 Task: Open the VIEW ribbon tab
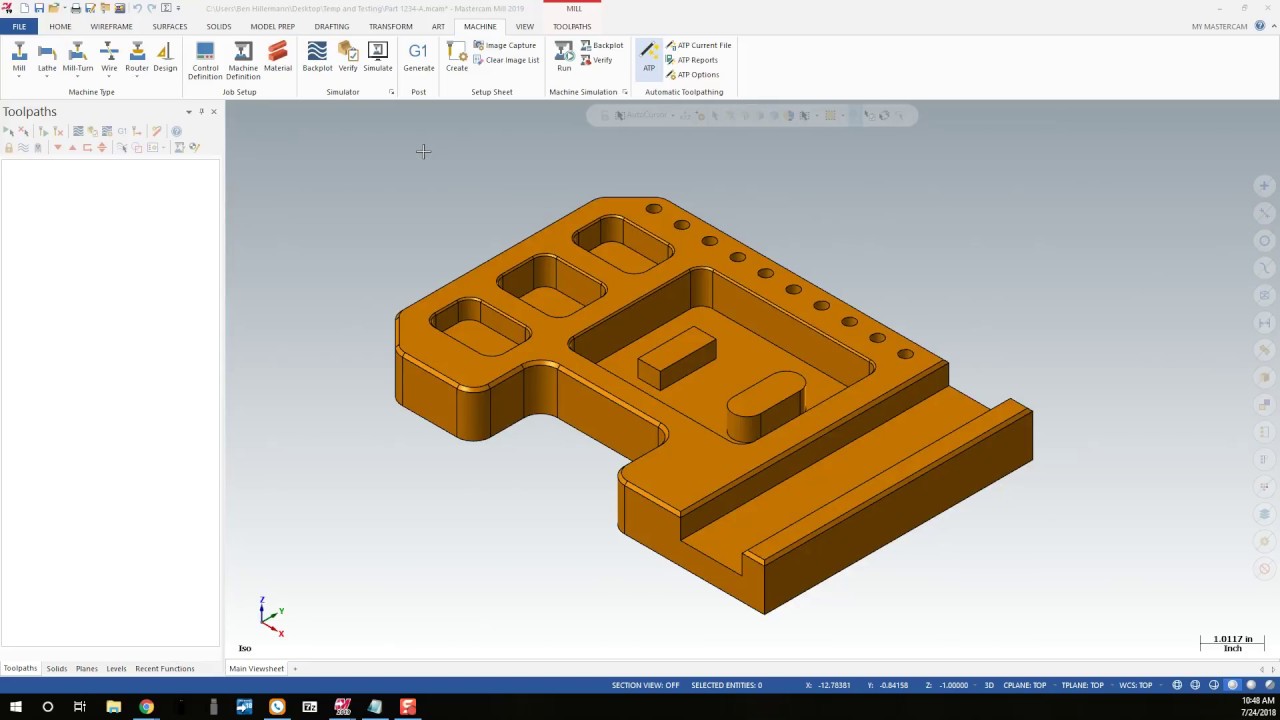[525, 27]
